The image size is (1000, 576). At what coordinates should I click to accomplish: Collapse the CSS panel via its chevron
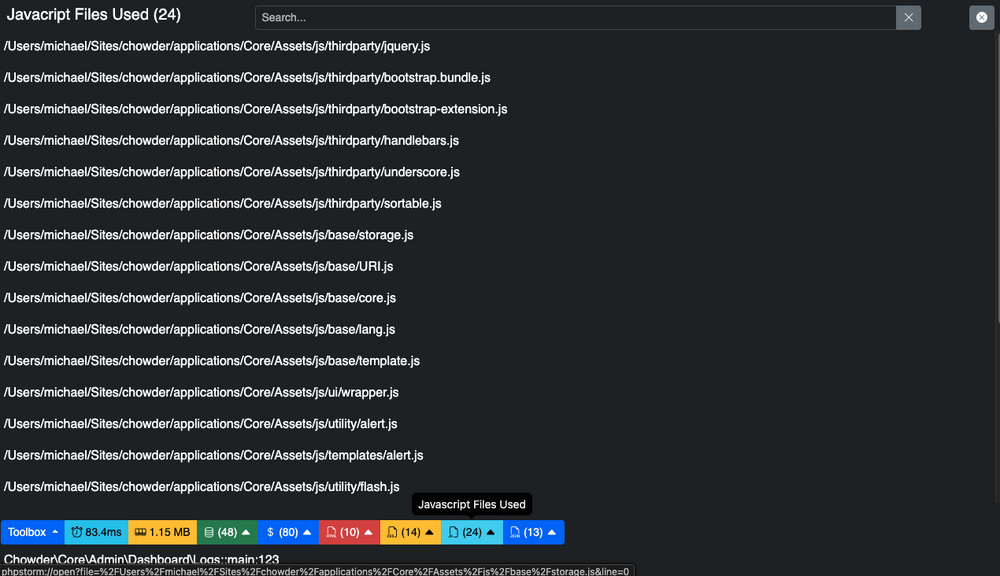[x=429, y=532]
